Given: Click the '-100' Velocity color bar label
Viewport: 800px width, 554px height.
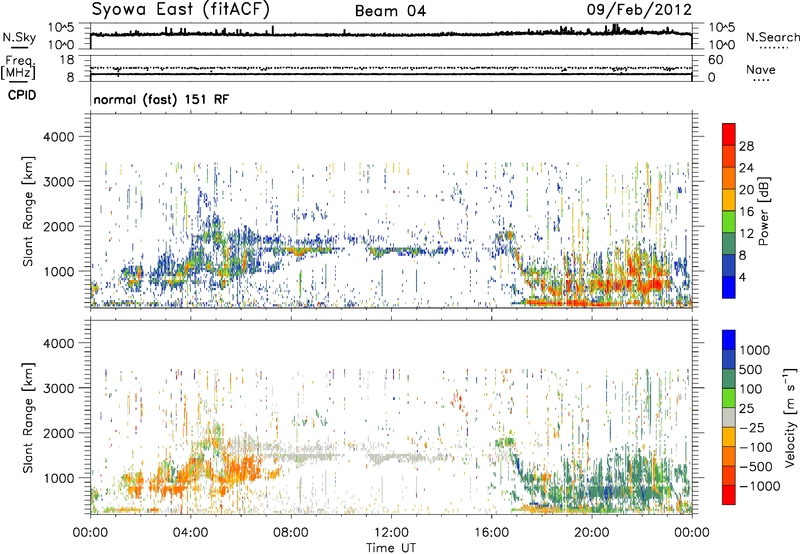Looking at the screenshot, I should click(756, 447).
